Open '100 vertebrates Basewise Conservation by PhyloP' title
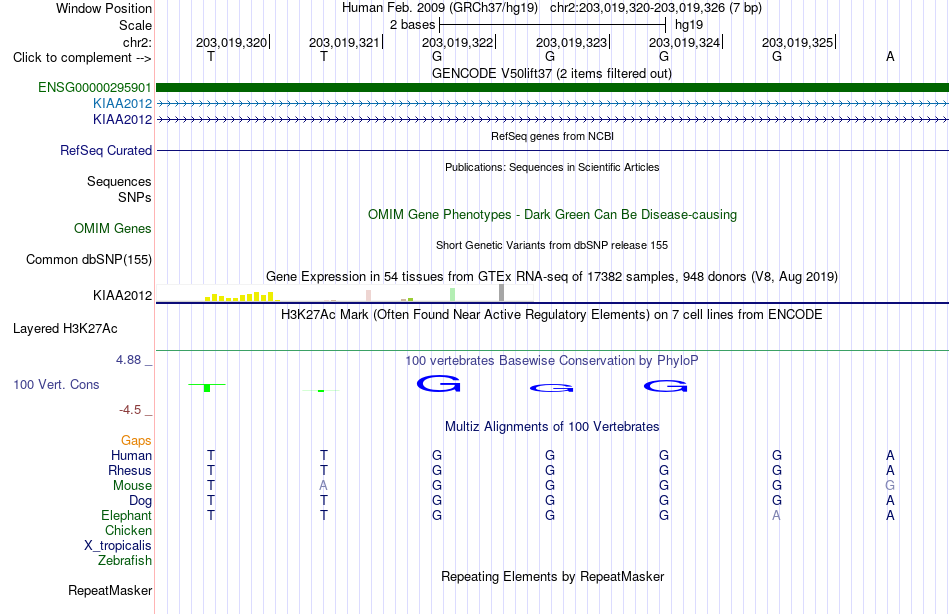 [x=551, y=361]
